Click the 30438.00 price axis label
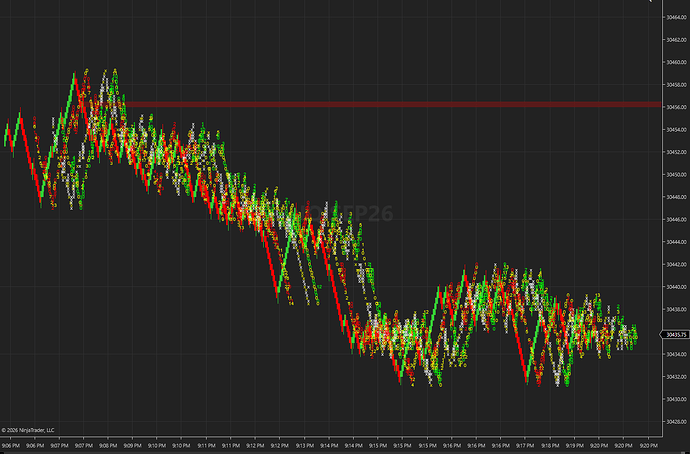Screen dimensions: 690x454 676,309
